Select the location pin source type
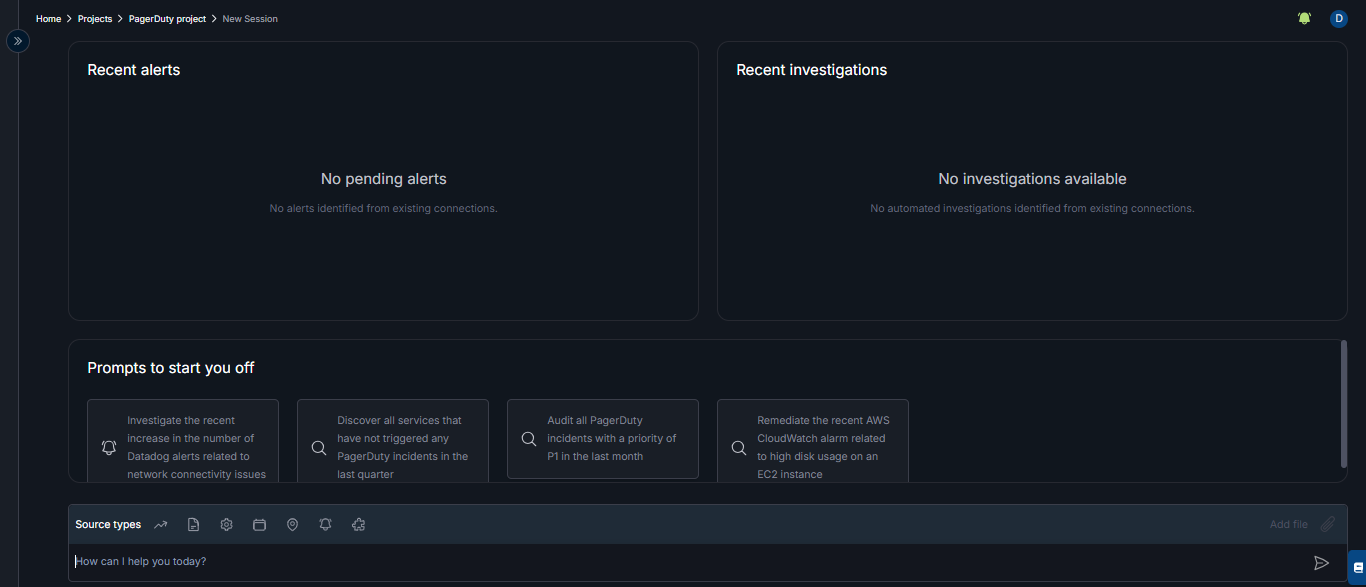Viewport: 1366px width, 587px height. 292,525
